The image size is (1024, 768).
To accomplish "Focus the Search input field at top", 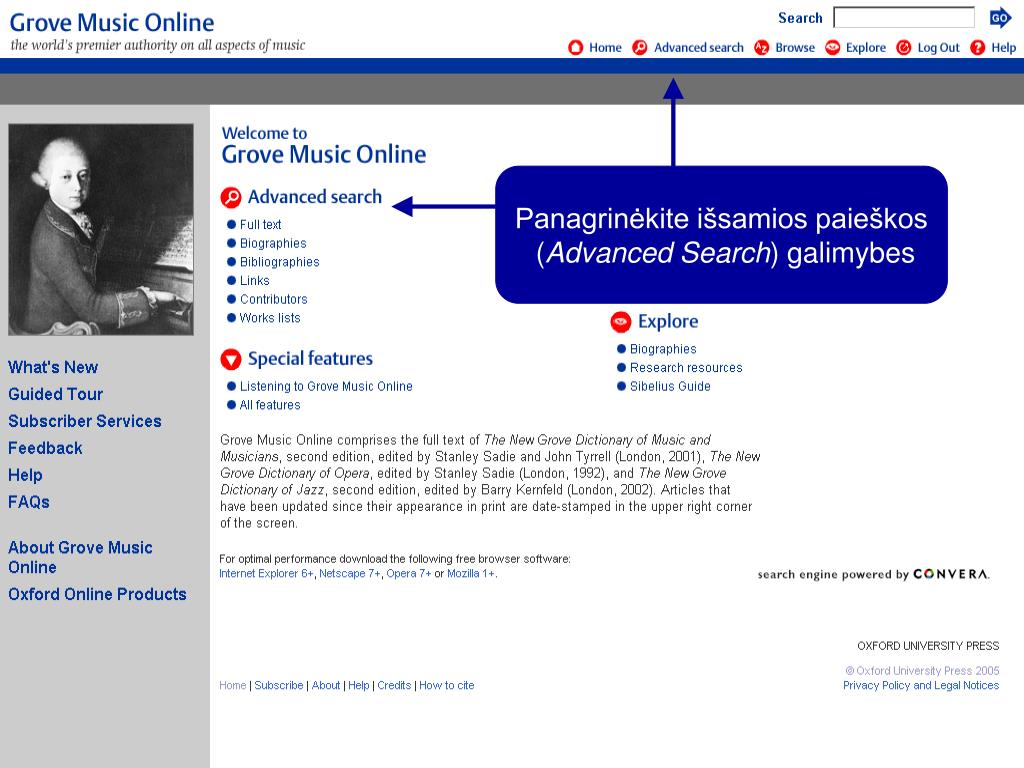I will (904, 18).
